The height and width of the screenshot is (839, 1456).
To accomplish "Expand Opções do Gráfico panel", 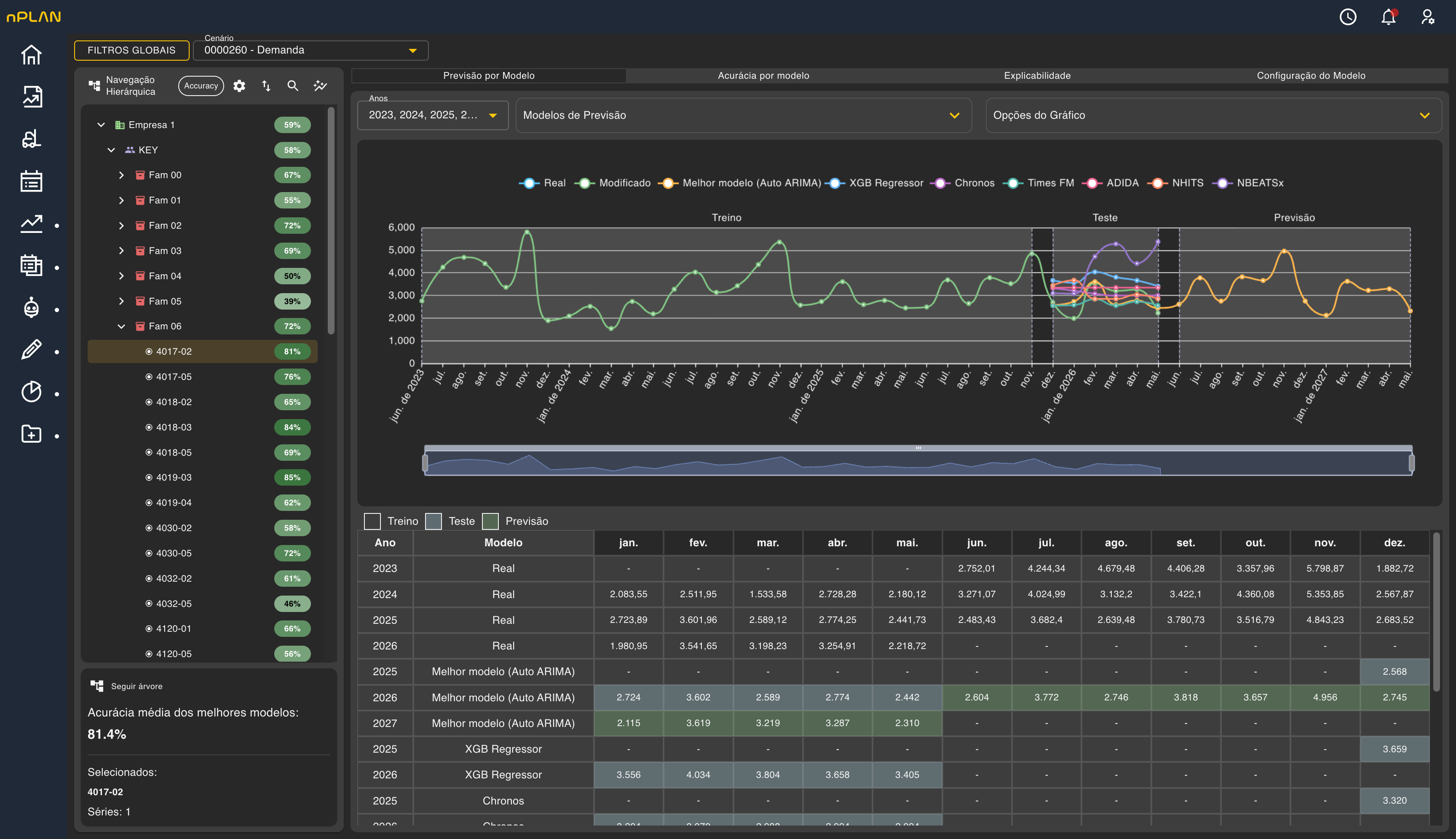I will click(1214, 115).
